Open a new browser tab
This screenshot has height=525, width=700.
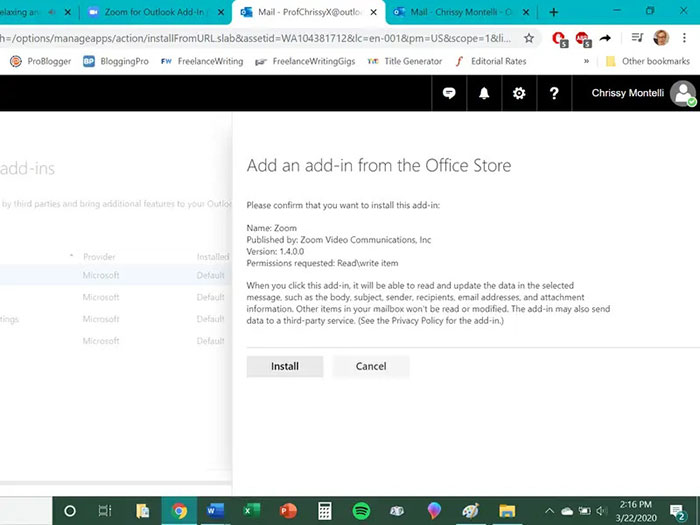(x=554, y=12)
